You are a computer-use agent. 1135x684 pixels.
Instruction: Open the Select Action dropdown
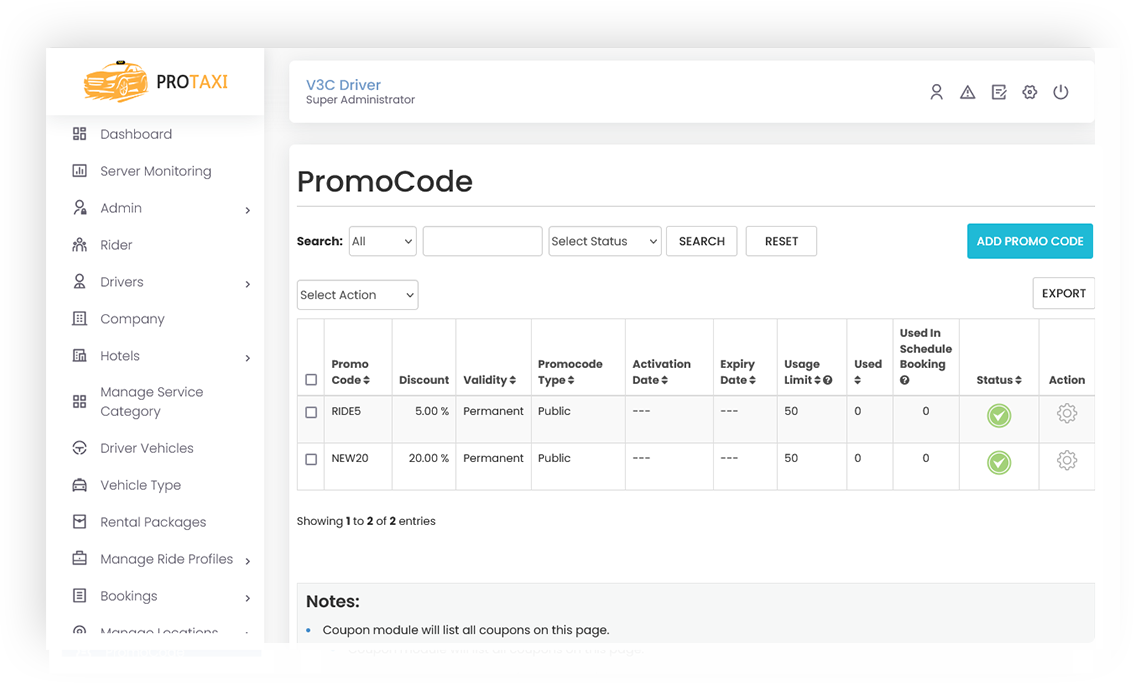[358, 295]
